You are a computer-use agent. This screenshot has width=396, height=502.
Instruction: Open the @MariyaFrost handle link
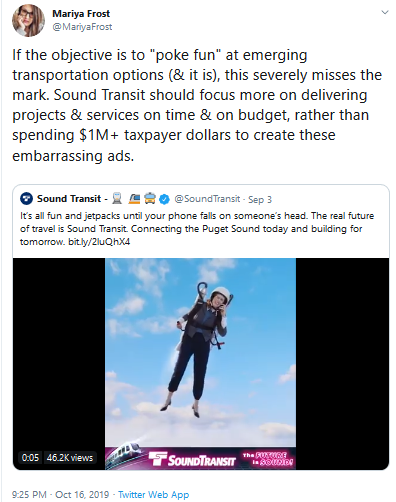(x=82, y=27)
